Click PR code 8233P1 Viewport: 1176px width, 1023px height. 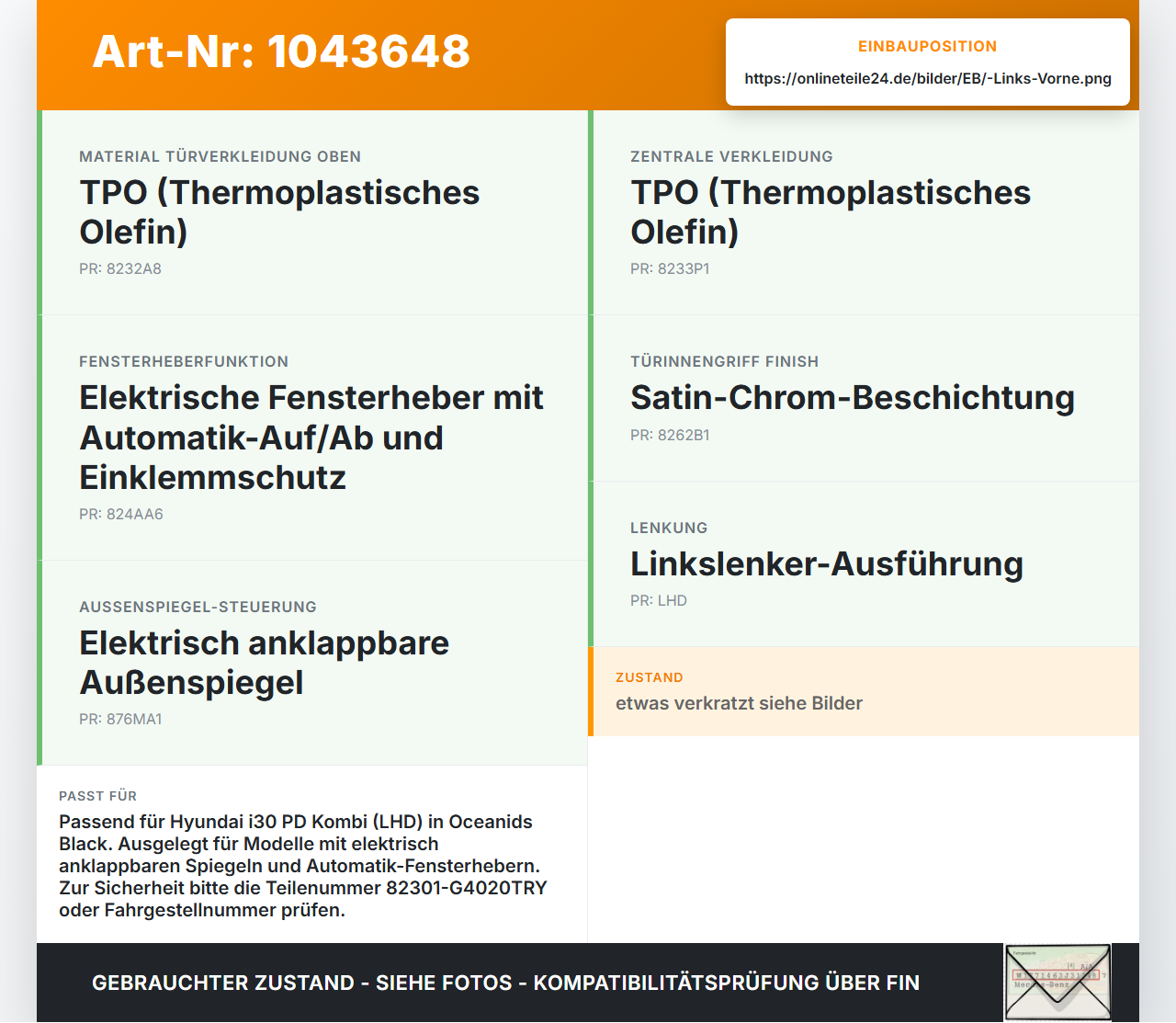[670, 268]
